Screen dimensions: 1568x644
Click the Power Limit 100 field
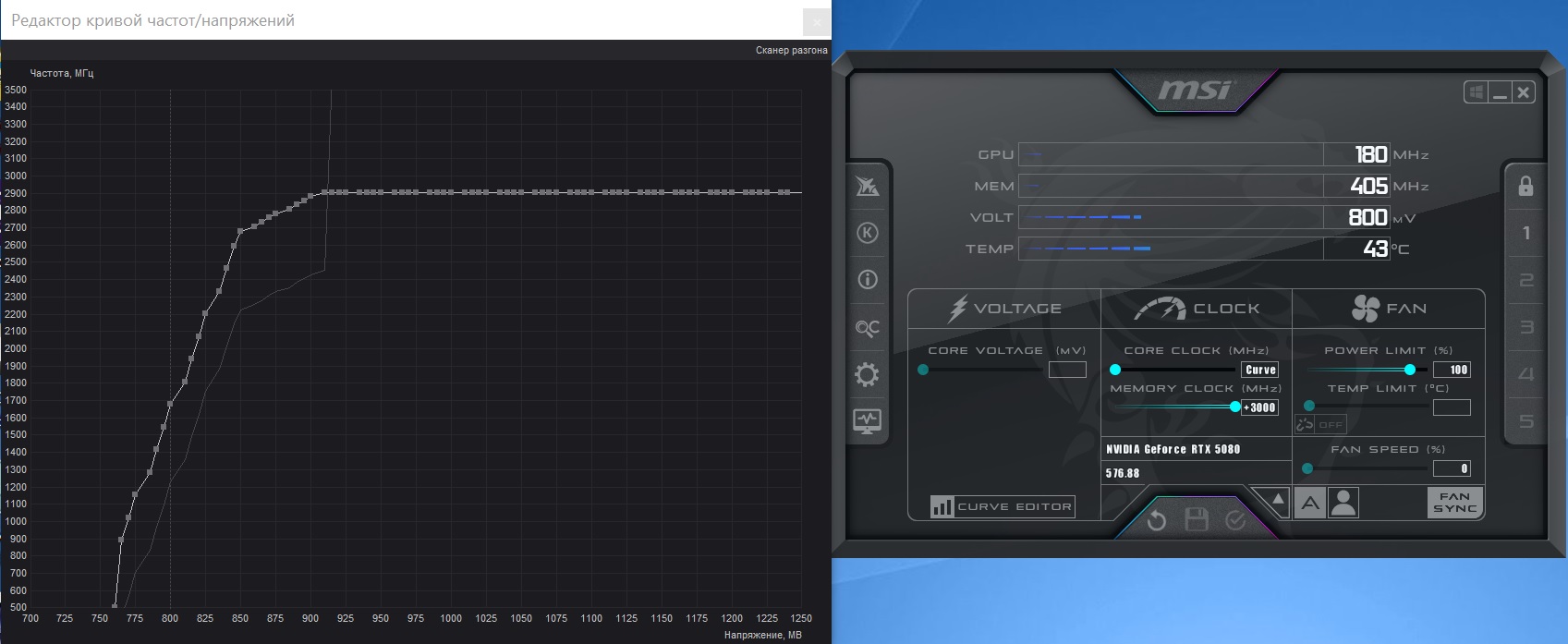(1452, 370)
